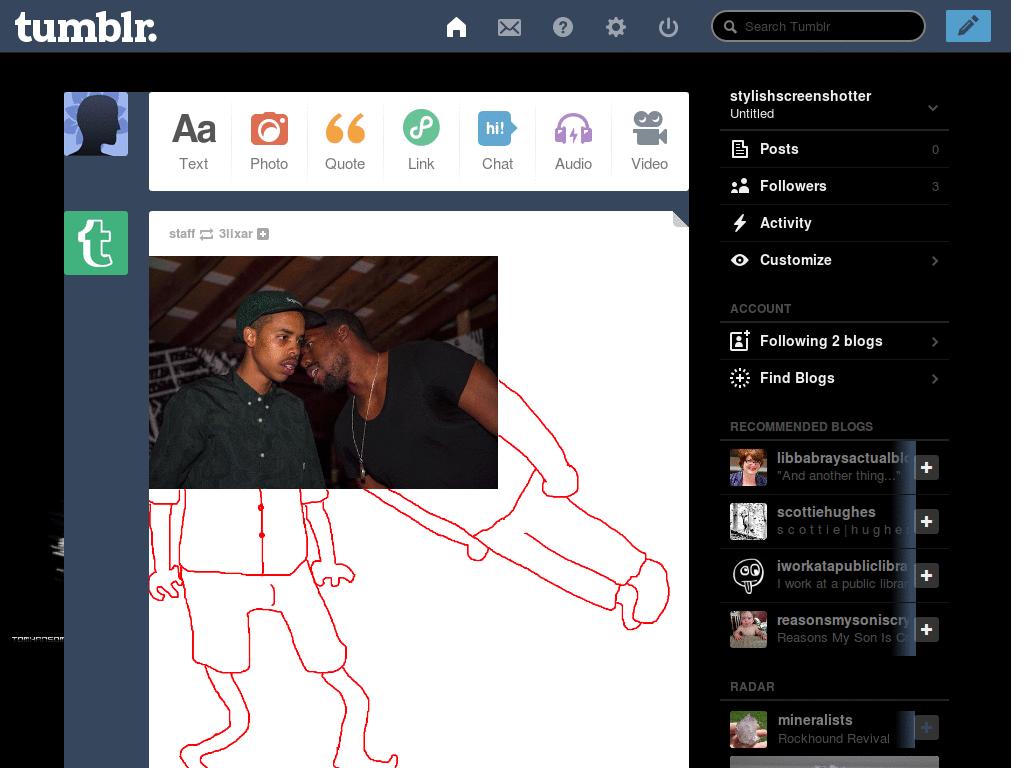Open the post photo of two men

click(x=323, y=372)
